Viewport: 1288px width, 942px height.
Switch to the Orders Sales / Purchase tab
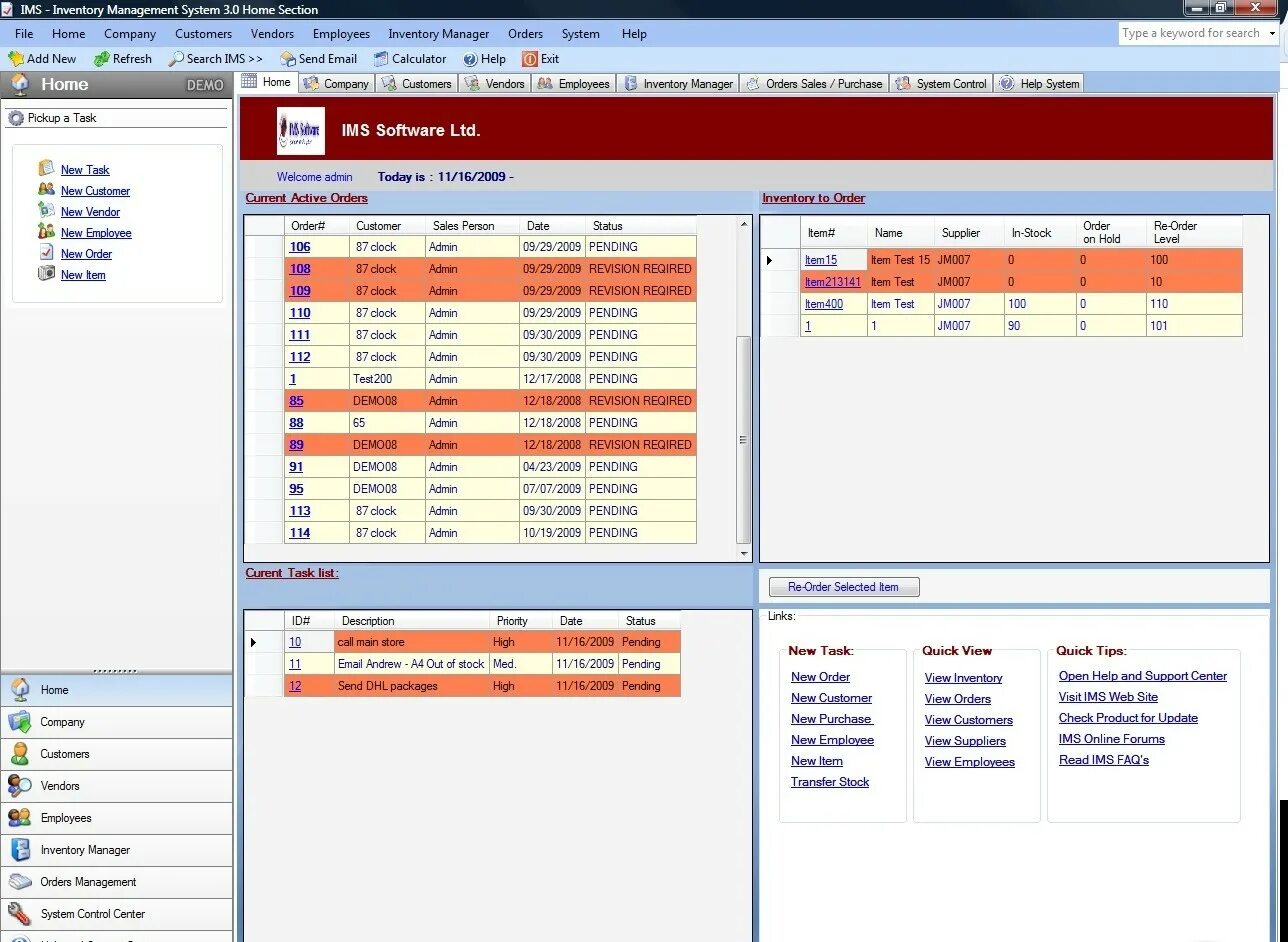click(x=814, y=84)
